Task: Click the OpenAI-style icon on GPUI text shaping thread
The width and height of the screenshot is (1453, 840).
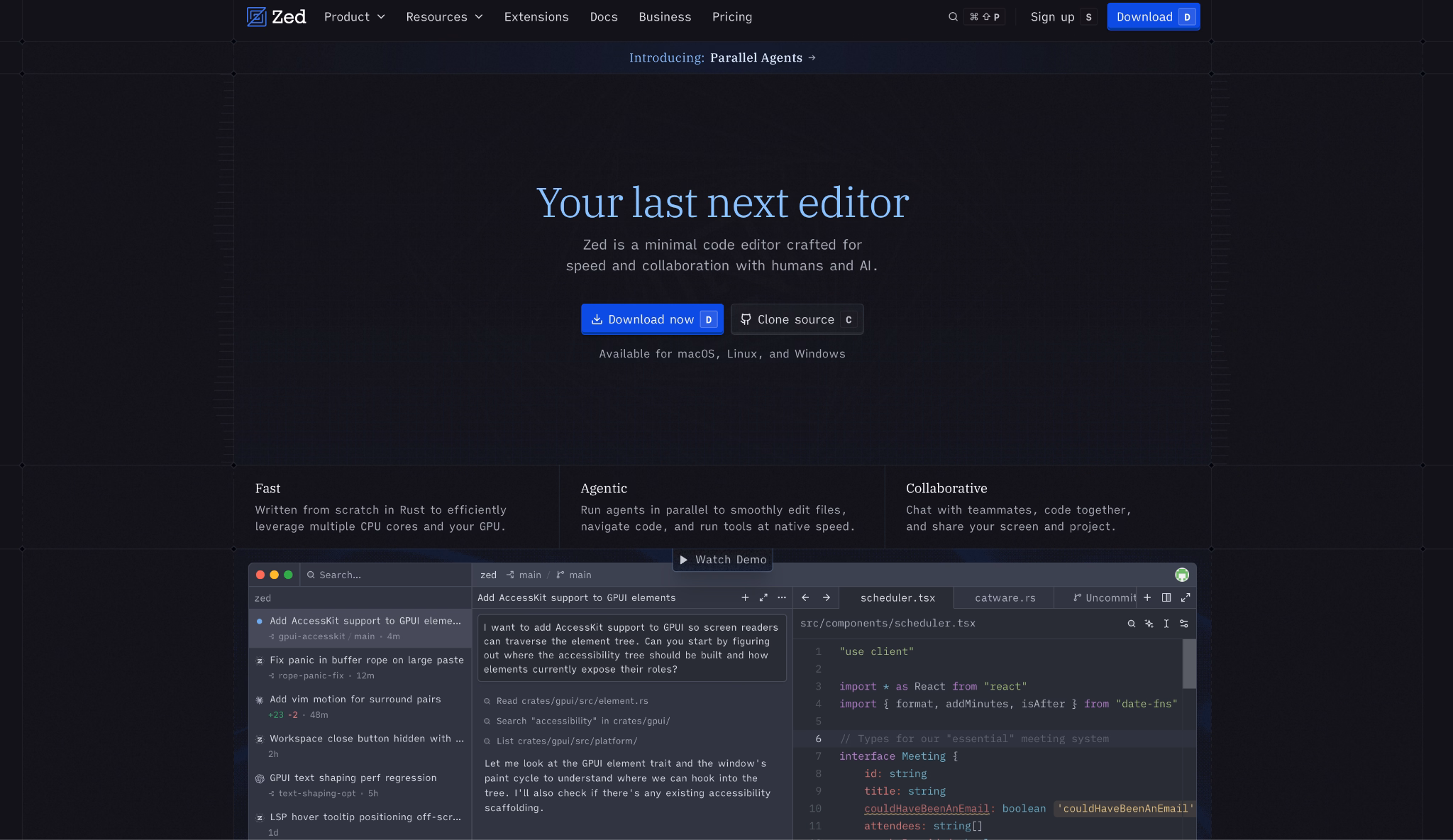Action: tap(260, 778)
